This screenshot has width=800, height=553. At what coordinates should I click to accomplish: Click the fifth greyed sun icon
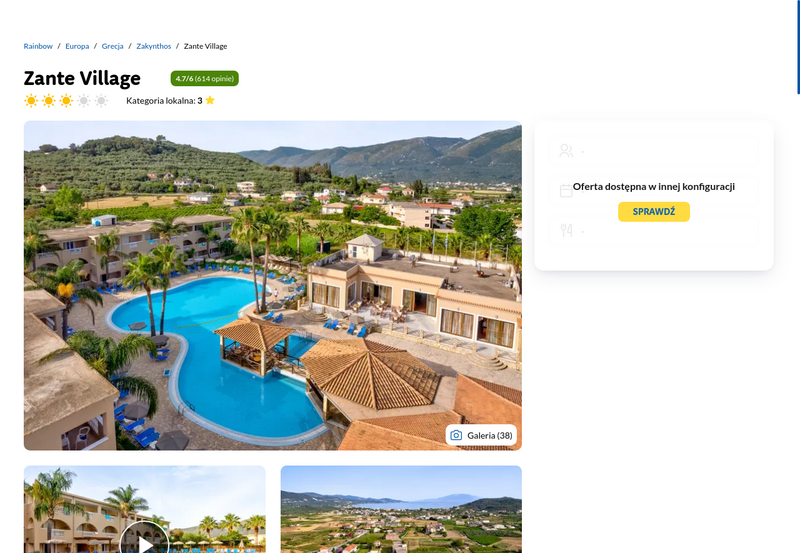point(102,100)
